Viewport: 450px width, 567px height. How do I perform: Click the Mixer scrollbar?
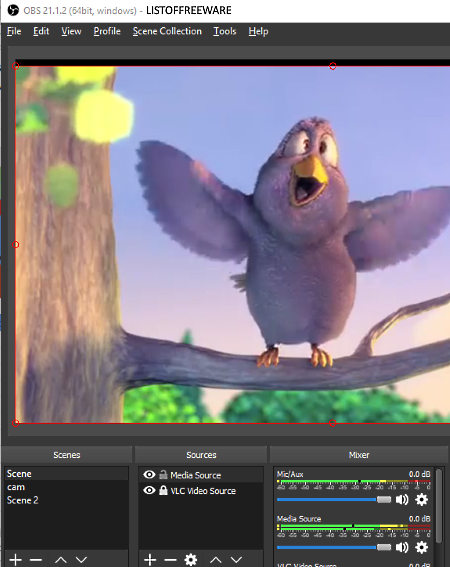tap(439, 506)
